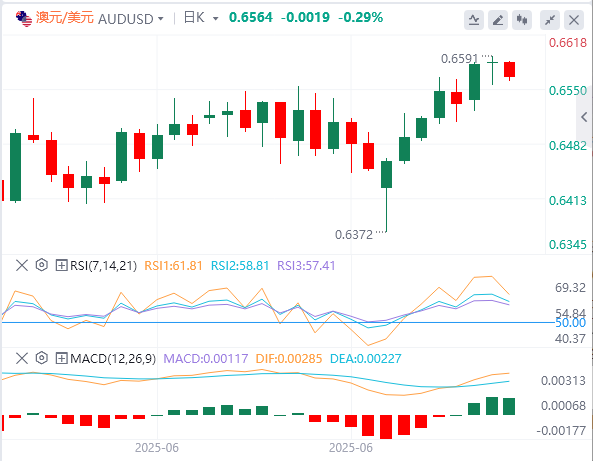
Task: Remove the MACD indicator with X
Action: pyautogui.click(x=22, y=358)
